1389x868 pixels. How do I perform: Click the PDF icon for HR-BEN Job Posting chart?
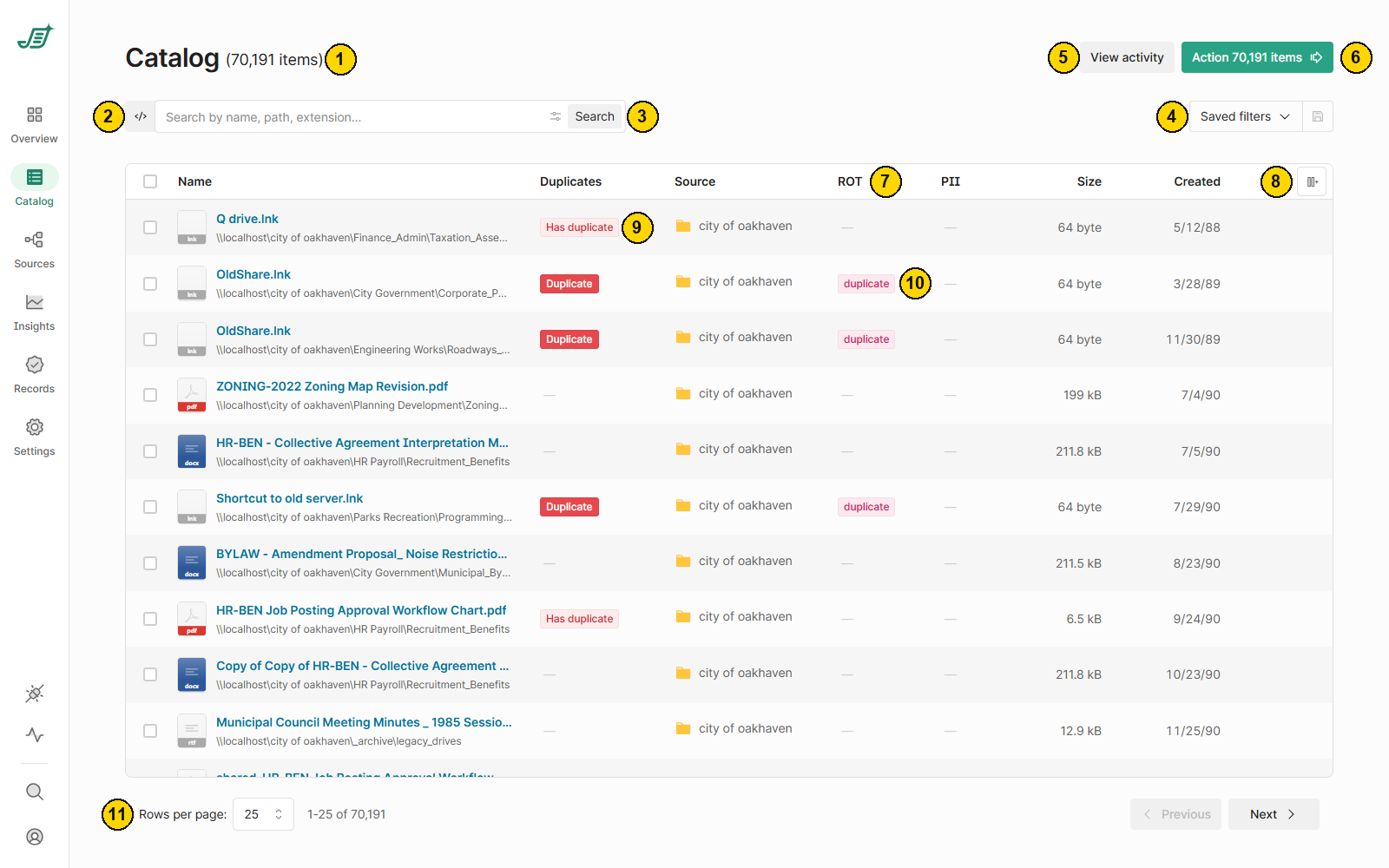click(x=192, y=619)
